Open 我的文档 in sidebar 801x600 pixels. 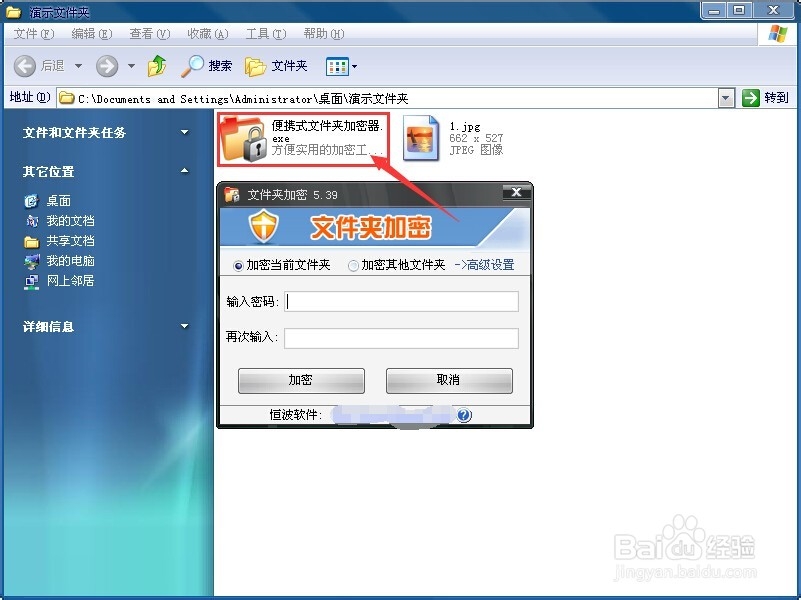70,221
